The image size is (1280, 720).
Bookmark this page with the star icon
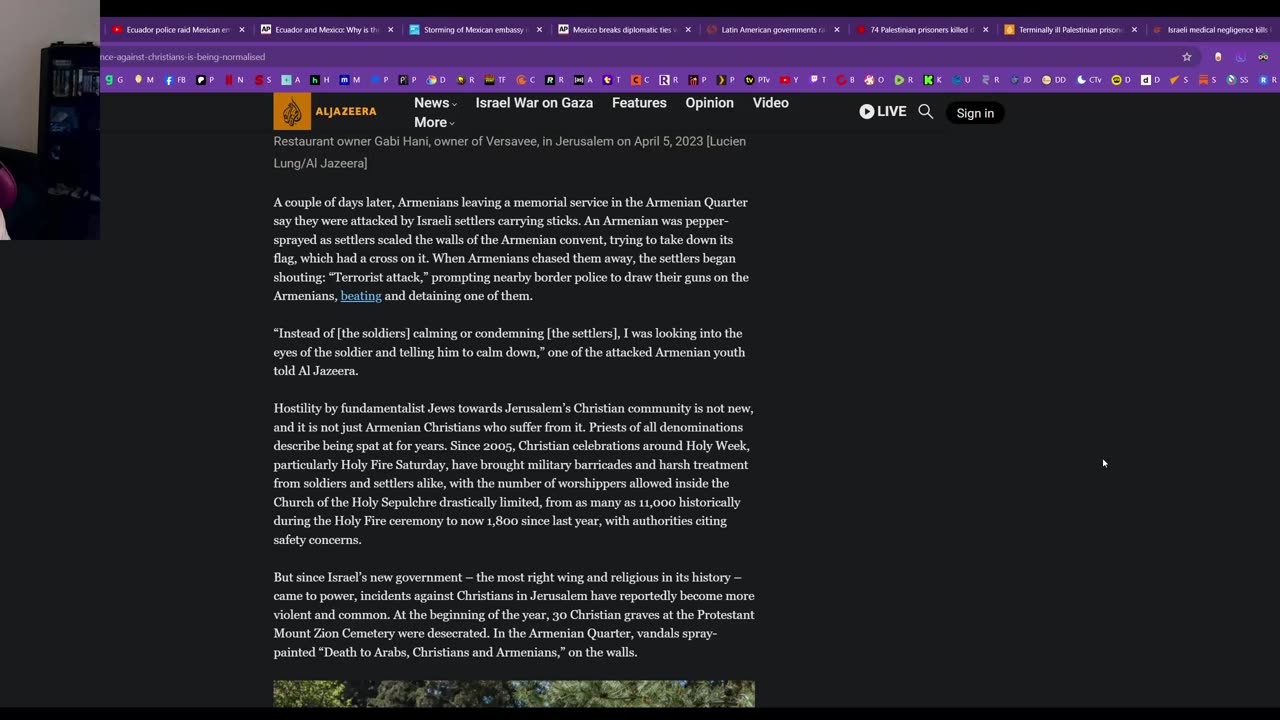tap(1187, 57)
